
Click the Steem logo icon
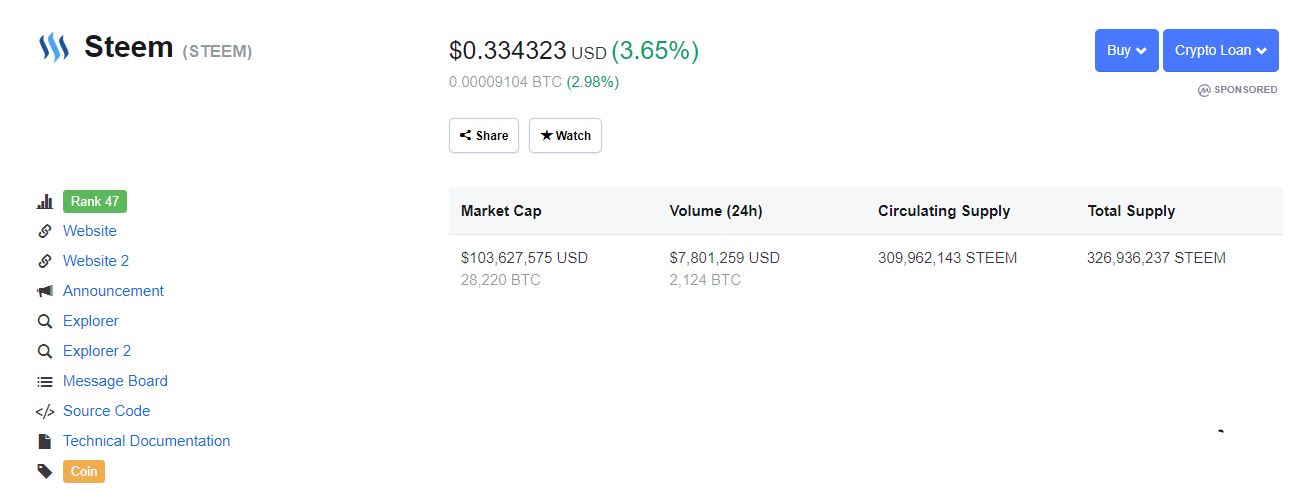pyautogui.click(x=53, y=47)
